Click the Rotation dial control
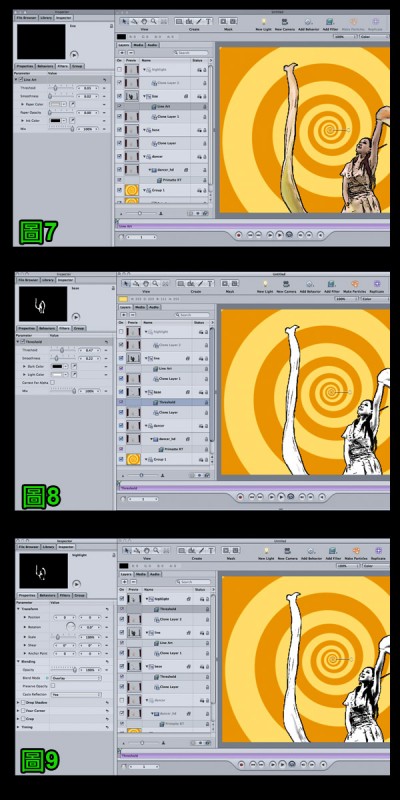 70,627
